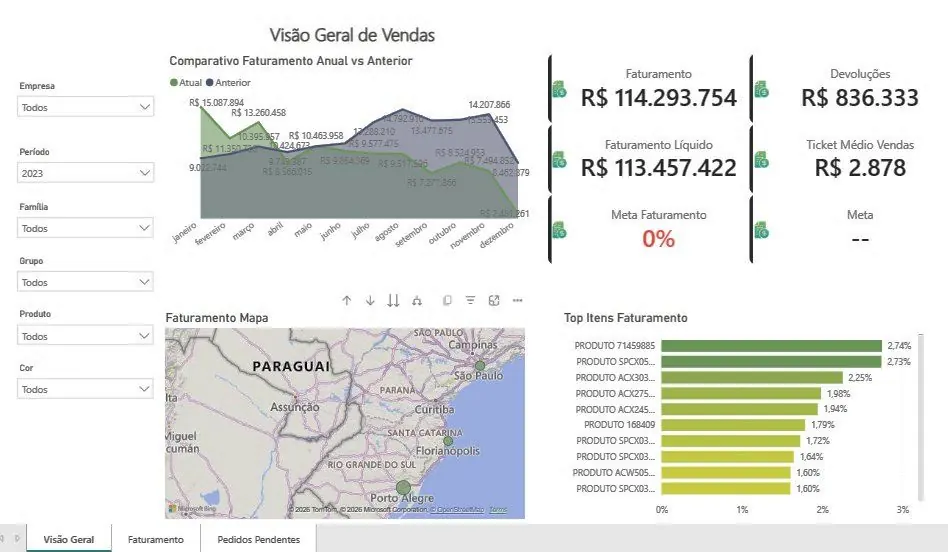Click the red 0% Meta Faturamento value

(658, 239)
